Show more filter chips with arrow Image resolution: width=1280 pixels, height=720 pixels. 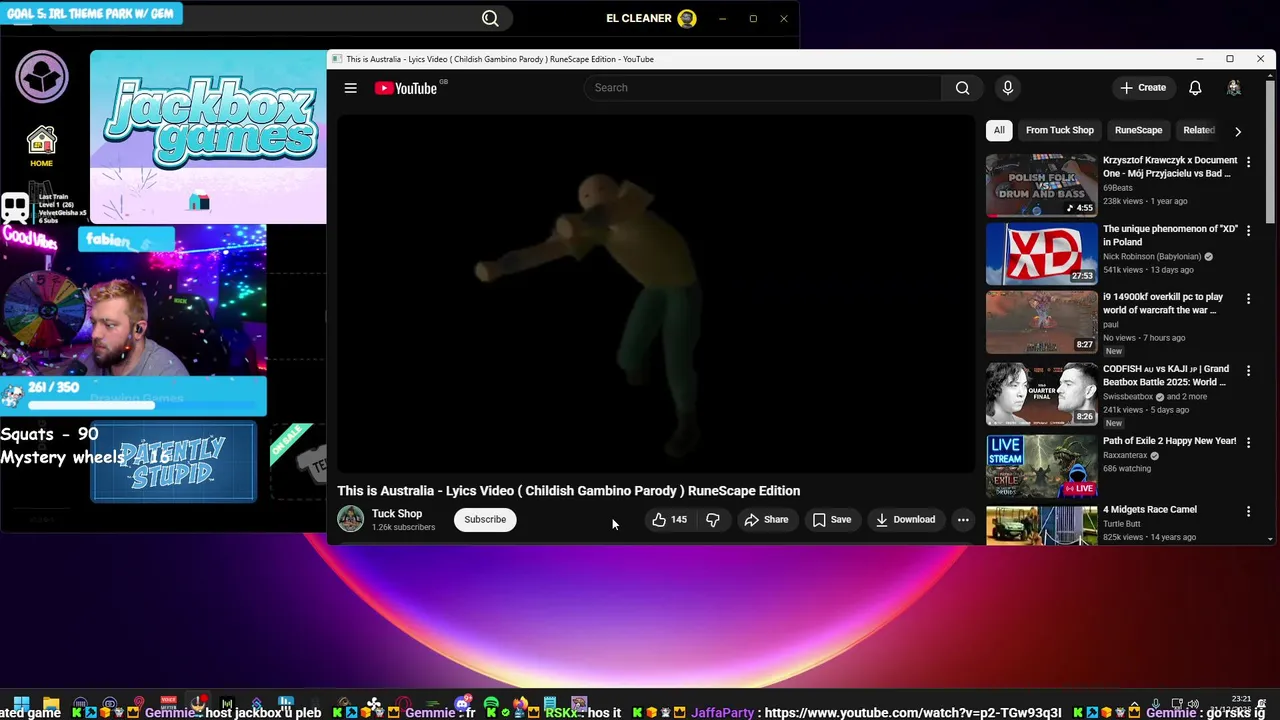[1238, 131]
